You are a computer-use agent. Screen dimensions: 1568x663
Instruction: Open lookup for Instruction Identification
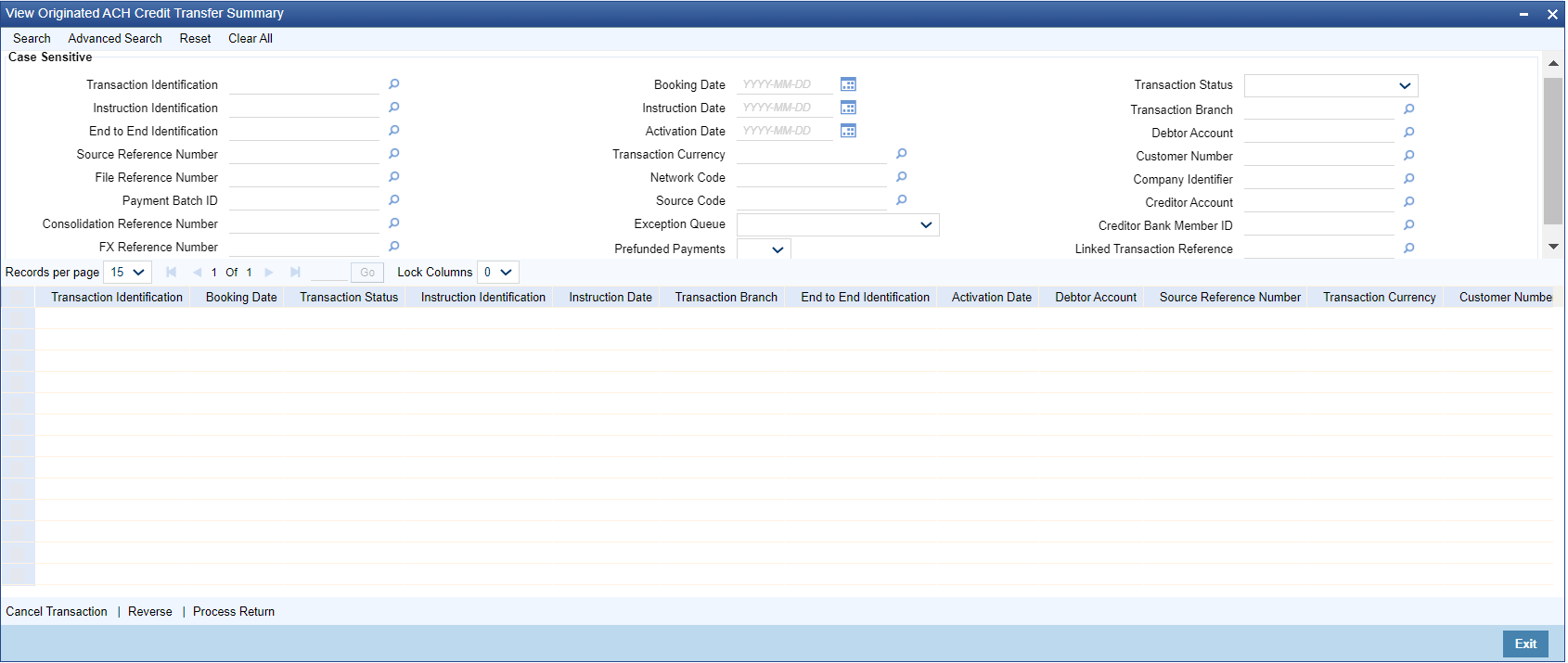click(393, 108)
